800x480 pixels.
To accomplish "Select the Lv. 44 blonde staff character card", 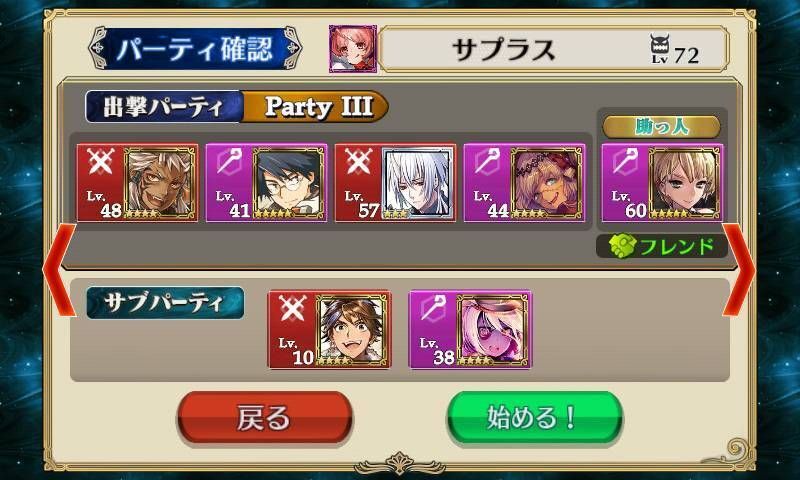I will coord(524,183).
